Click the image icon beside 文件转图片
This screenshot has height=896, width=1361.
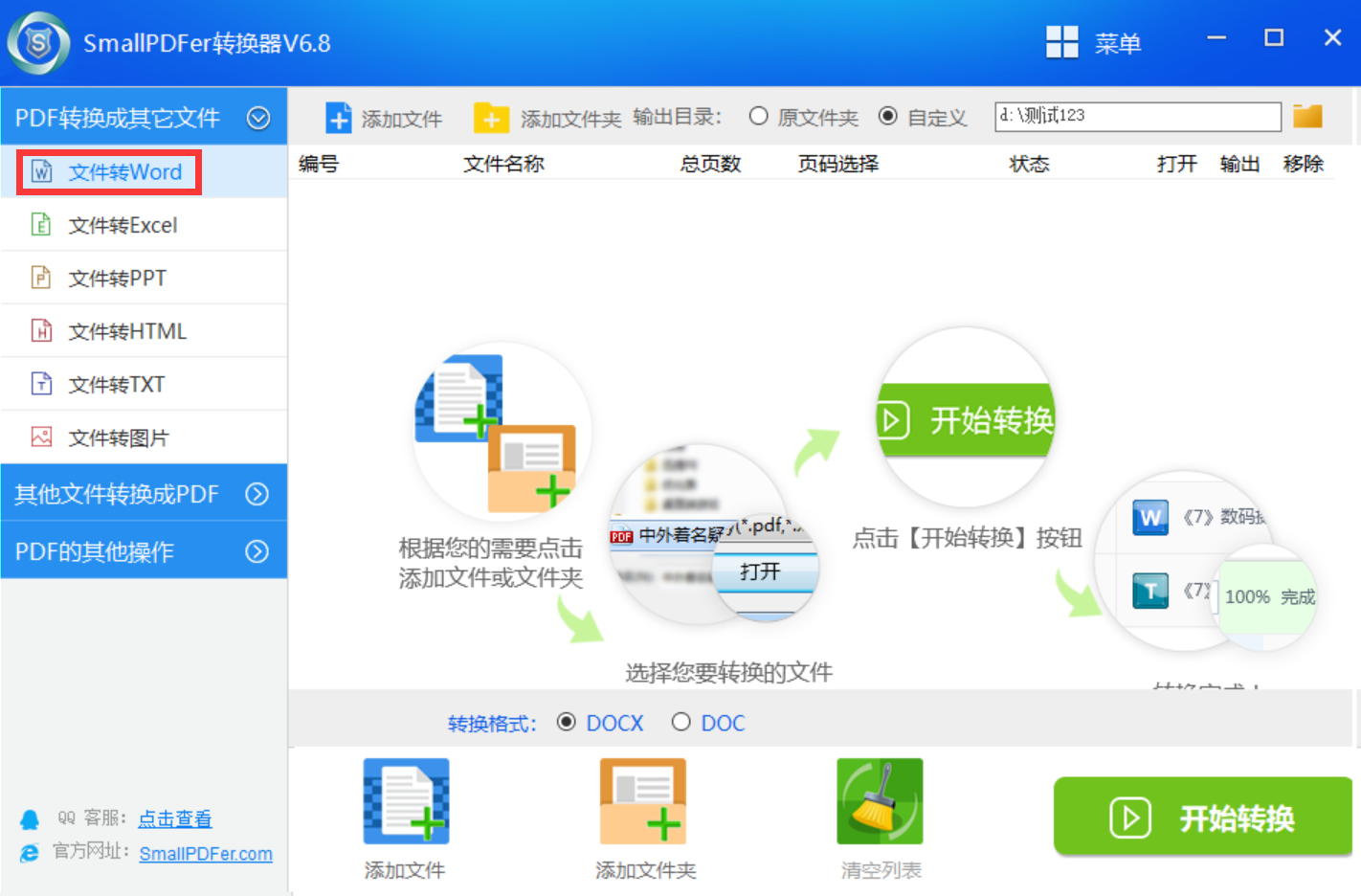tap(41, 437)
